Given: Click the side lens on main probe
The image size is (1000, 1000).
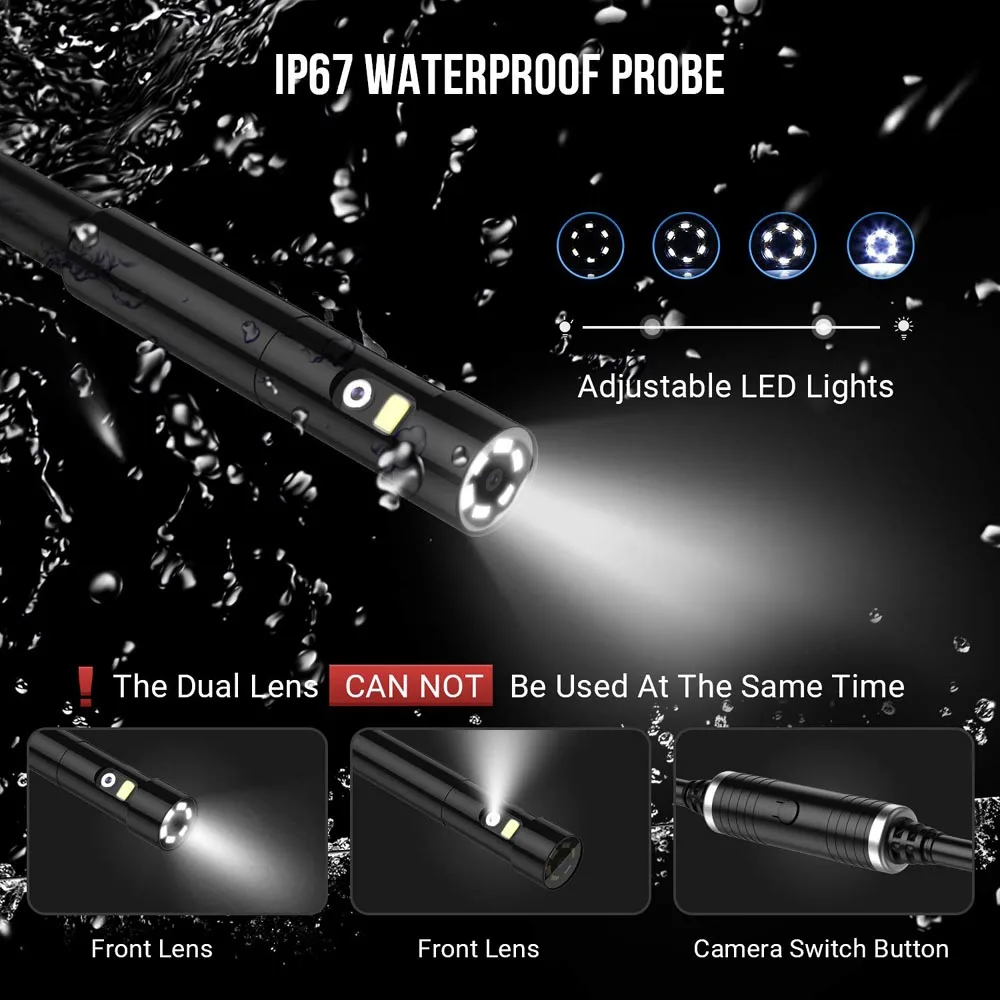Looking at the screenshot, I should [357, 393].
